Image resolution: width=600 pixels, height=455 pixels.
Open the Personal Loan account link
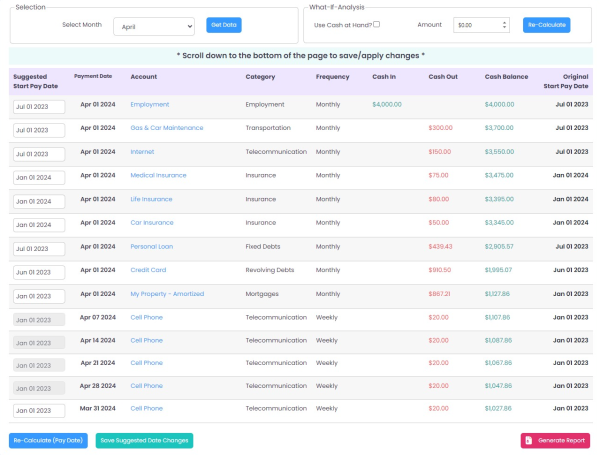(152, 246)
